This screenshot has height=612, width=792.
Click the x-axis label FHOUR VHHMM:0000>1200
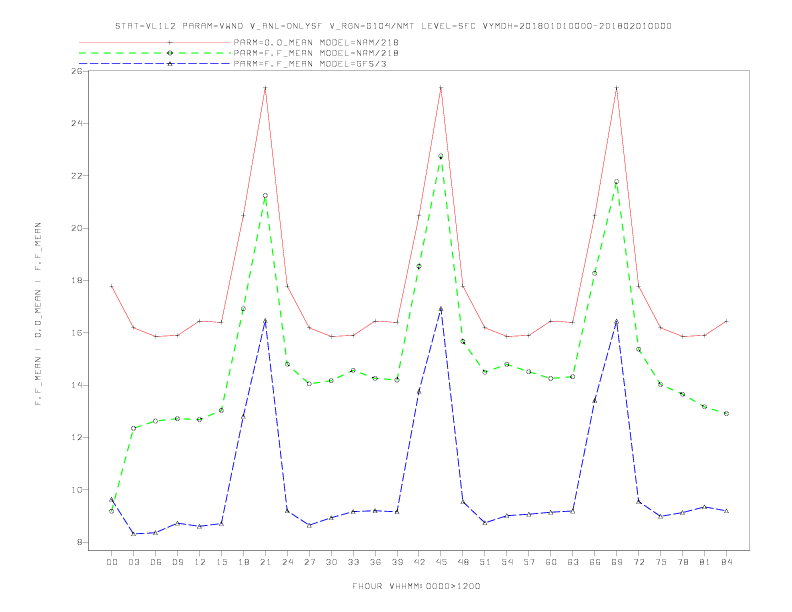(416, 586)
